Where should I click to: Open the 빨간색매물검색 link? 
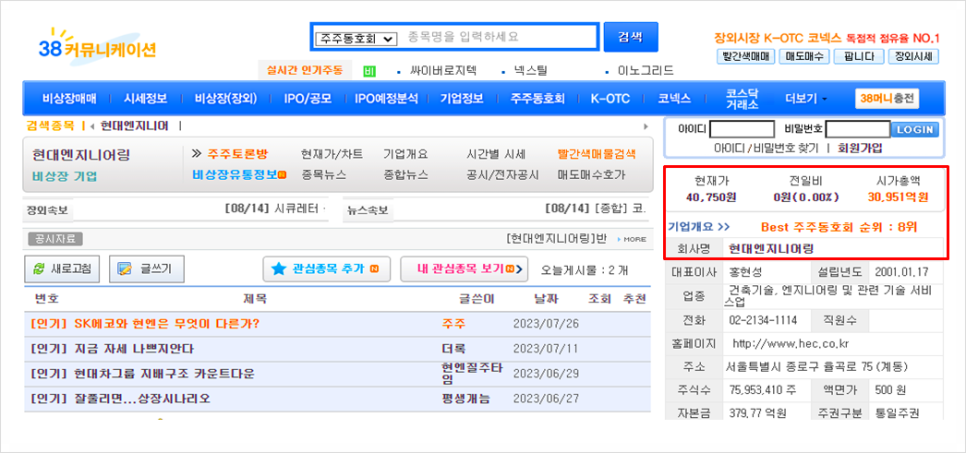pyautogui.click(x=596, y=154)
